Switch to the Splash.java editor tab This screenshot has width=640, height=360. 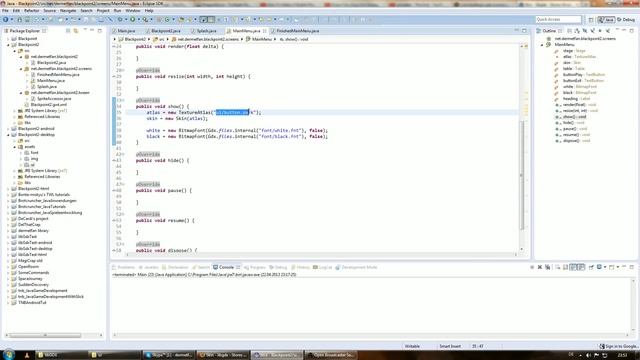tap(204, 31)
